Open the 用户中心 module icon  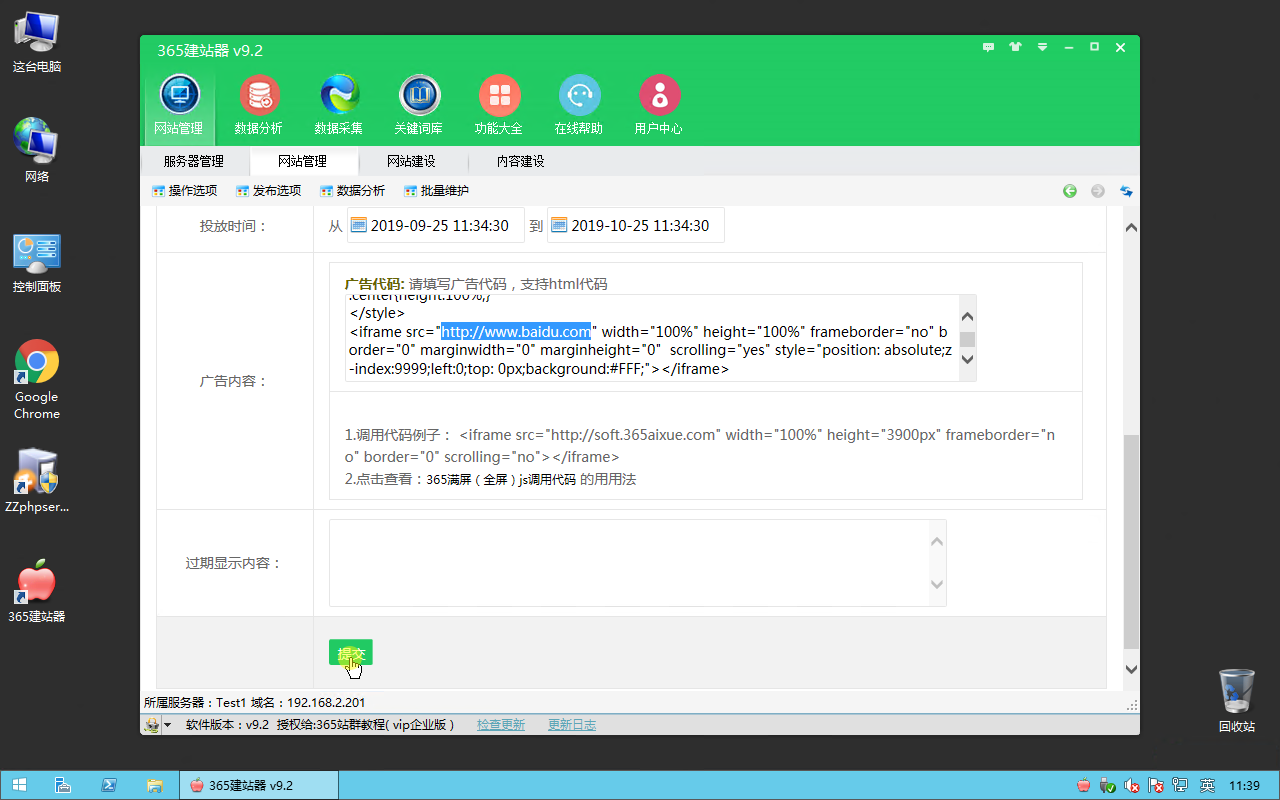(659, 105)
